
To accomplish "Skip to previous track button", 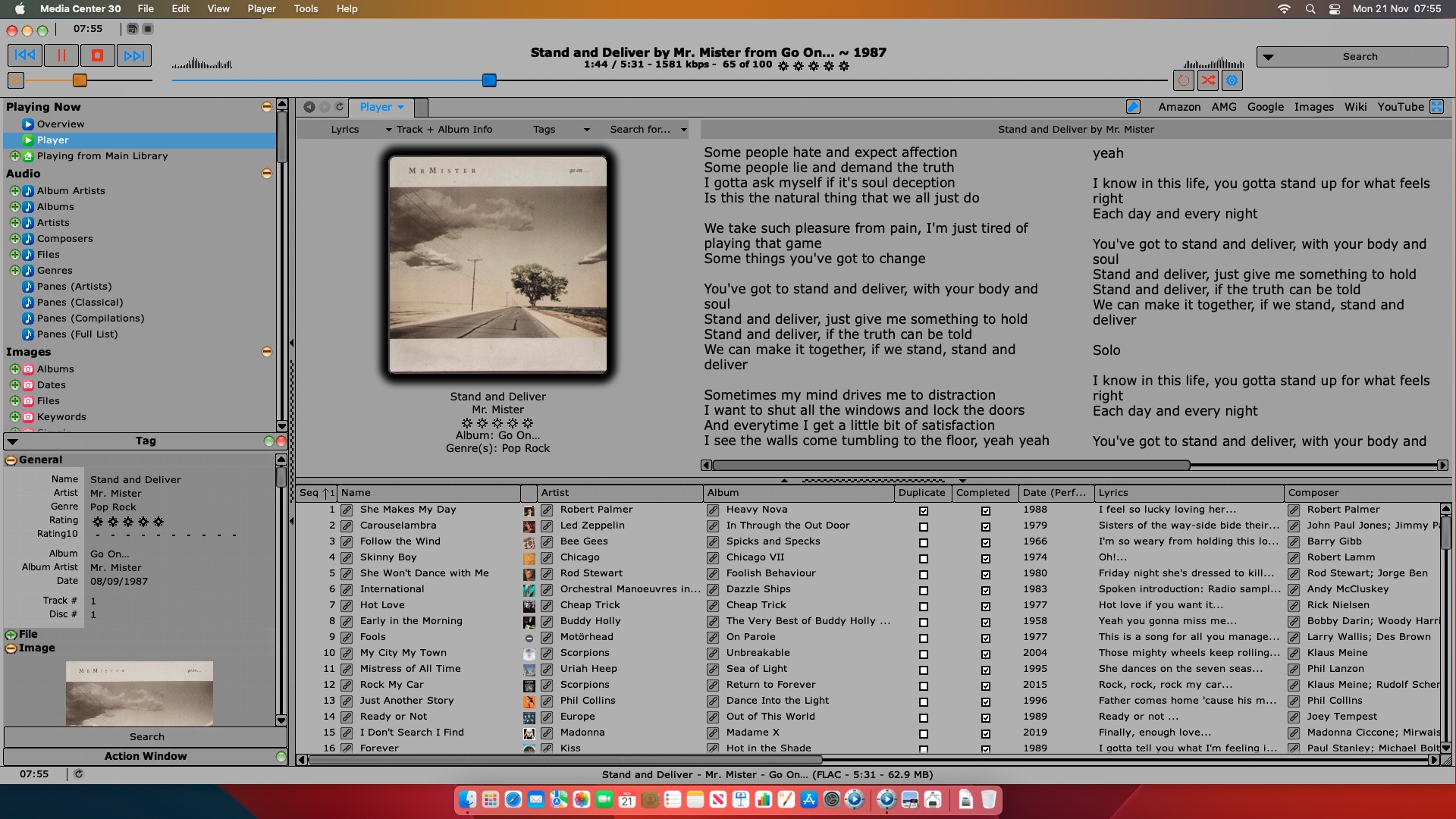I will [x=25, y=55].
